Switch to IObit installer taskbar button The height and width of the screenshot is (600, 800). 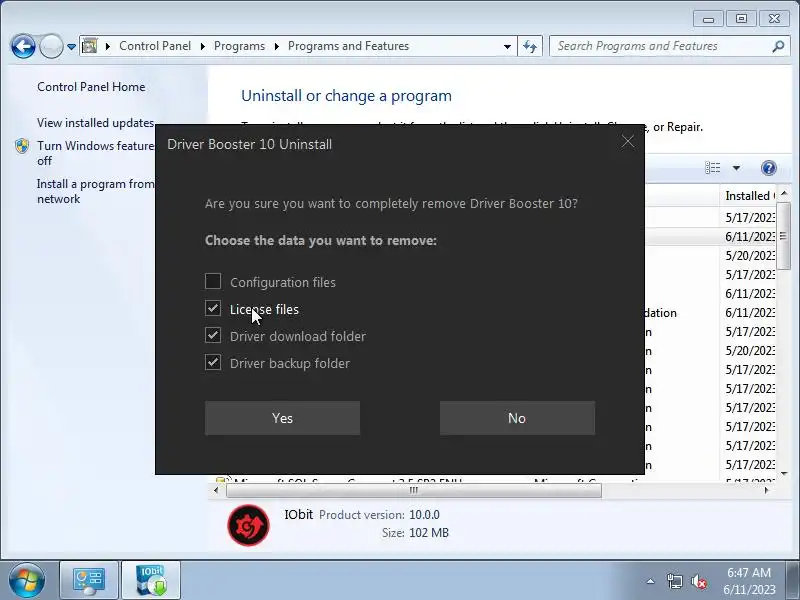click(151, 580)
